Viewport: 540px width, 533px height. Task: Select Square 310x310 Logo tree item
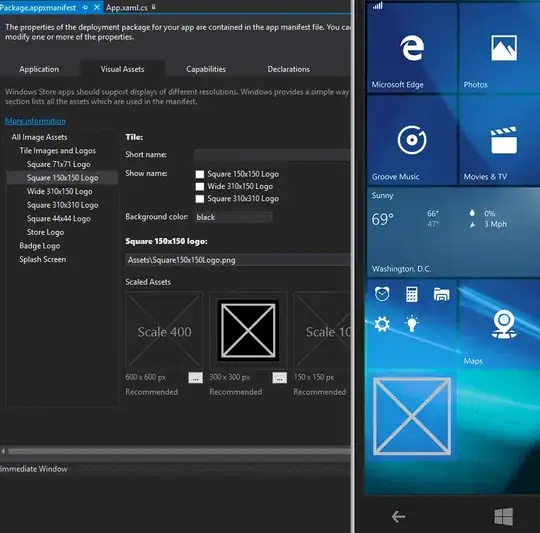point(63,205)
